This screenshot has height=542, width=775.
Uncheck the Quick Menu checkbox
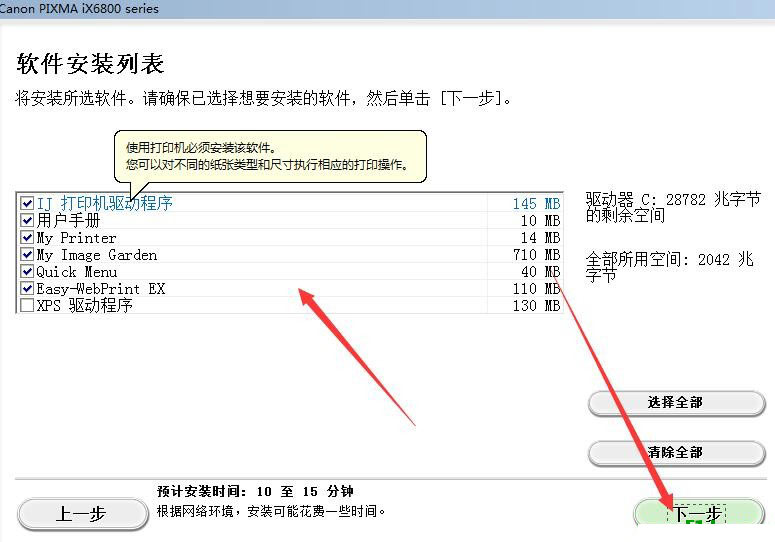click(27, 271)
